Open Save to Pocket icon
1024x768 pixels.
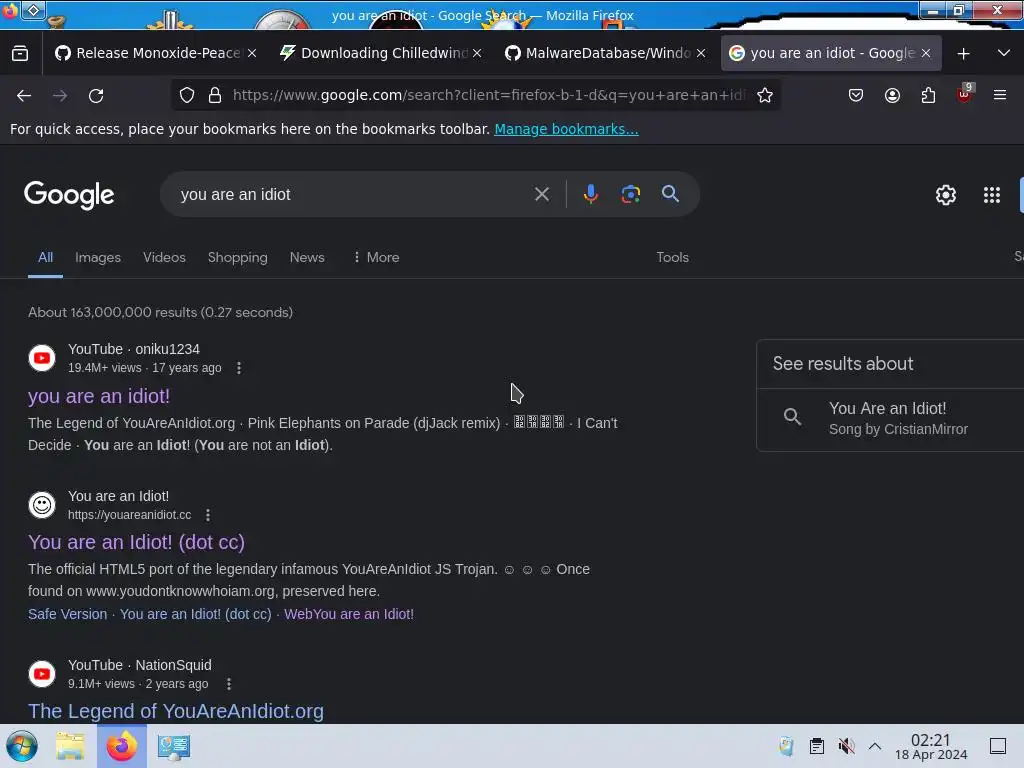tap(856, 95)
